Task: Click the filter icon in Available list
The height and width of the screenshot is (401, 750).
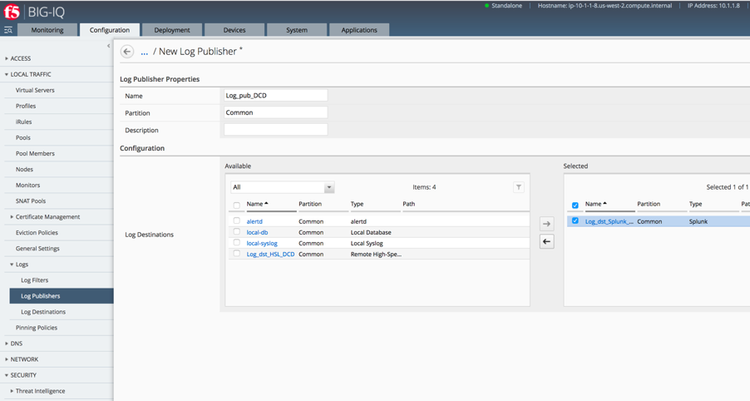Action: (518, 187)
